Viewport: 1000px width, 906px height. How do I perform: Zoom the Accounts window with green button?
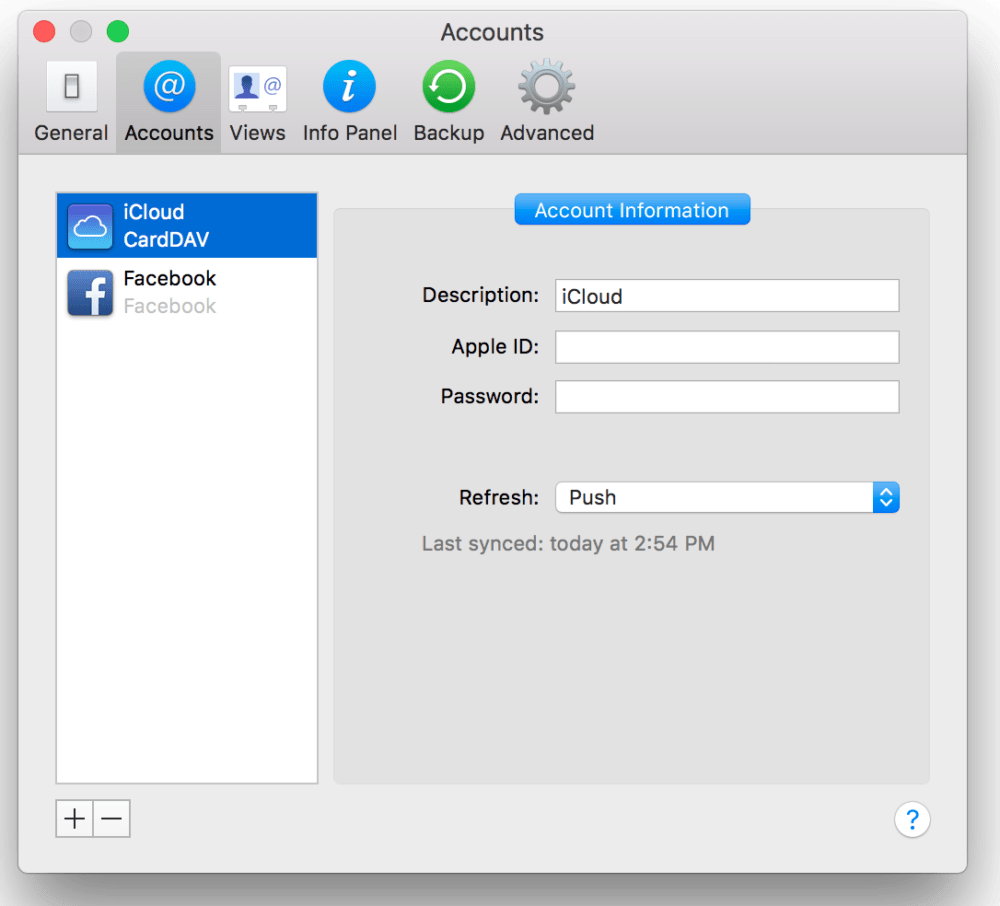click(x=118, y=31)
